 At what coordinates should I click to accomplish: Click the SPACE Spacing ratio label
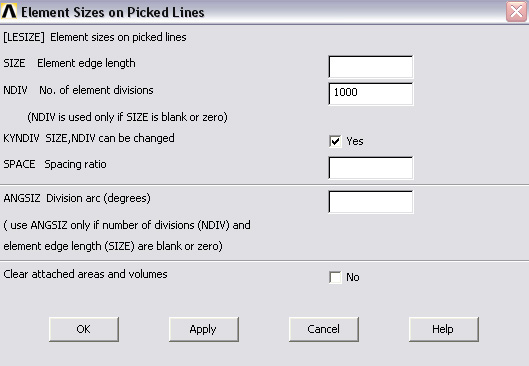click(x=55, y=164)
